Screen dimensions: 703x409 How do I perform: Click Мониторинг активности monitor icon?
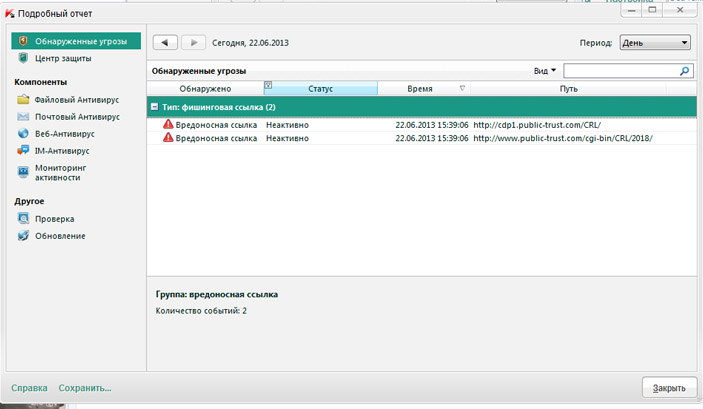23,172
